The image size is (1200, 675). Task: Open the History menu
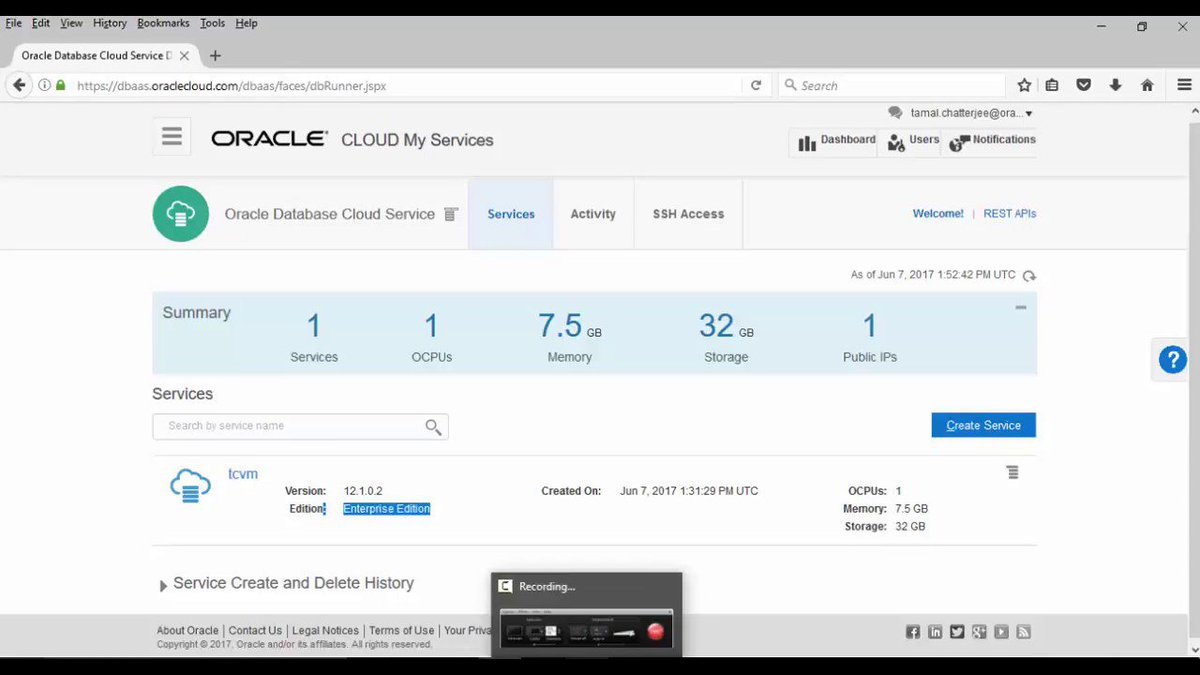110,23
